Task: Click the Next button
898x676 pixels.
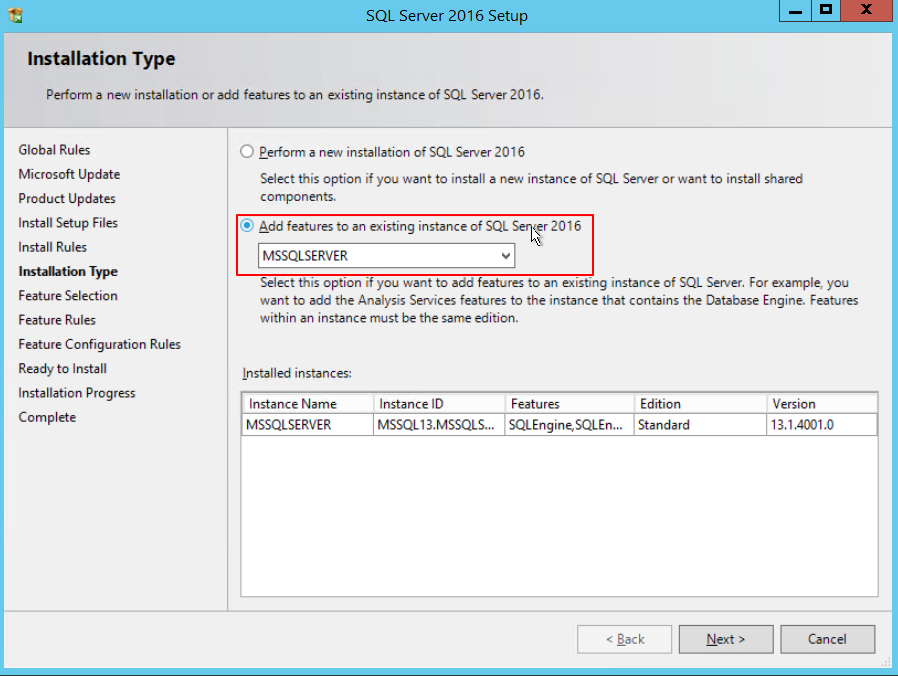Action: pos(726,639)
